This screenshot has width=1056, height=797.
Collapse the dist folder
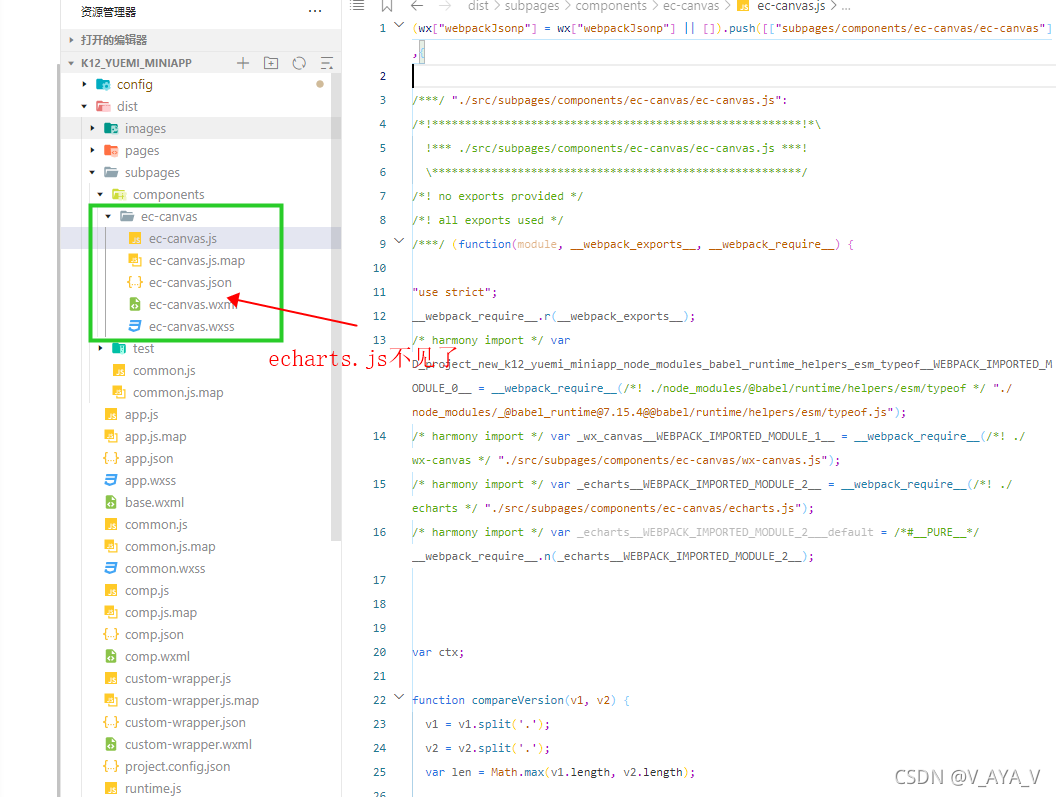point(84,106)
